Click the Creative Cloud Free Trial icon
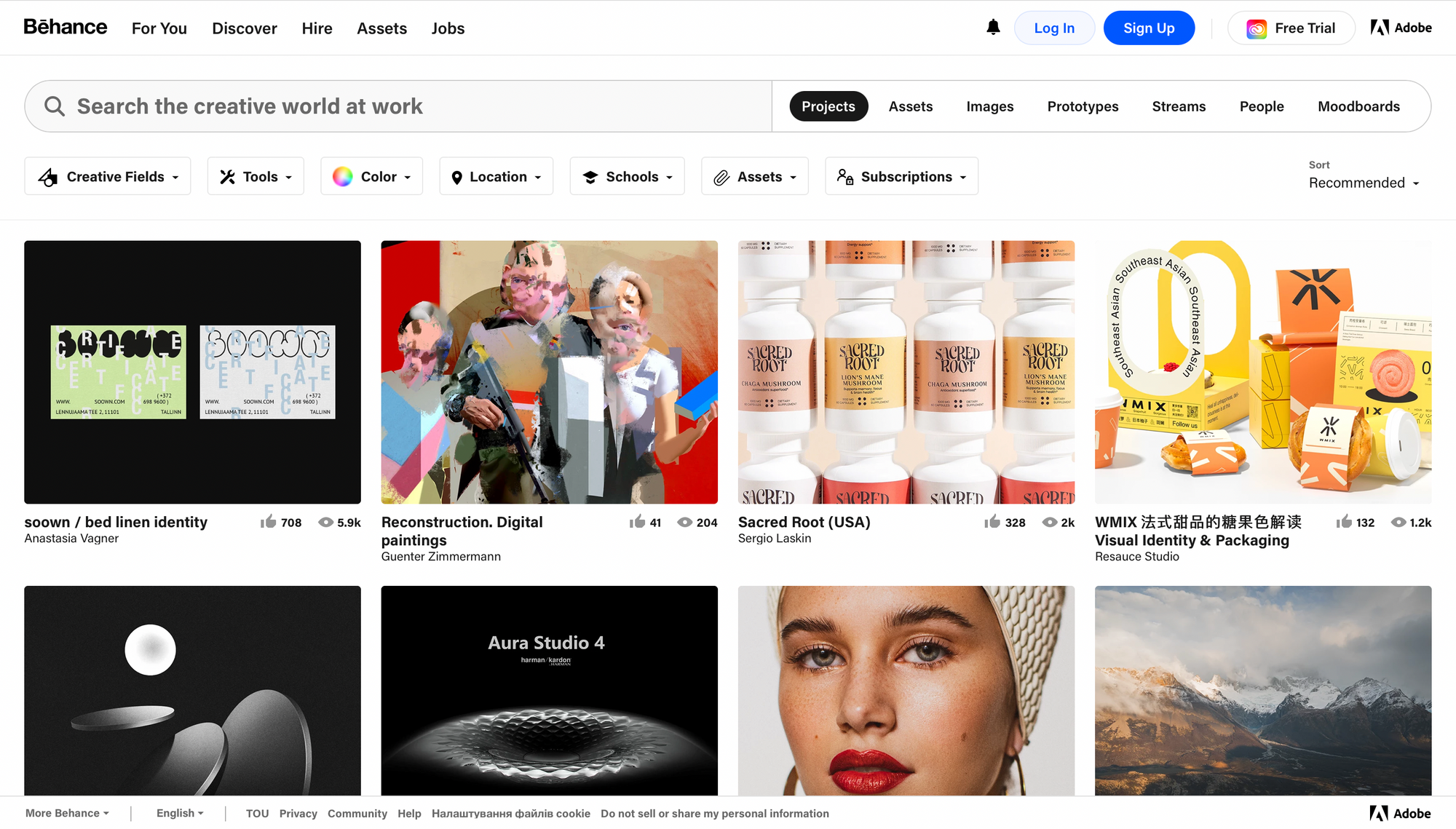 (1257, 28)
